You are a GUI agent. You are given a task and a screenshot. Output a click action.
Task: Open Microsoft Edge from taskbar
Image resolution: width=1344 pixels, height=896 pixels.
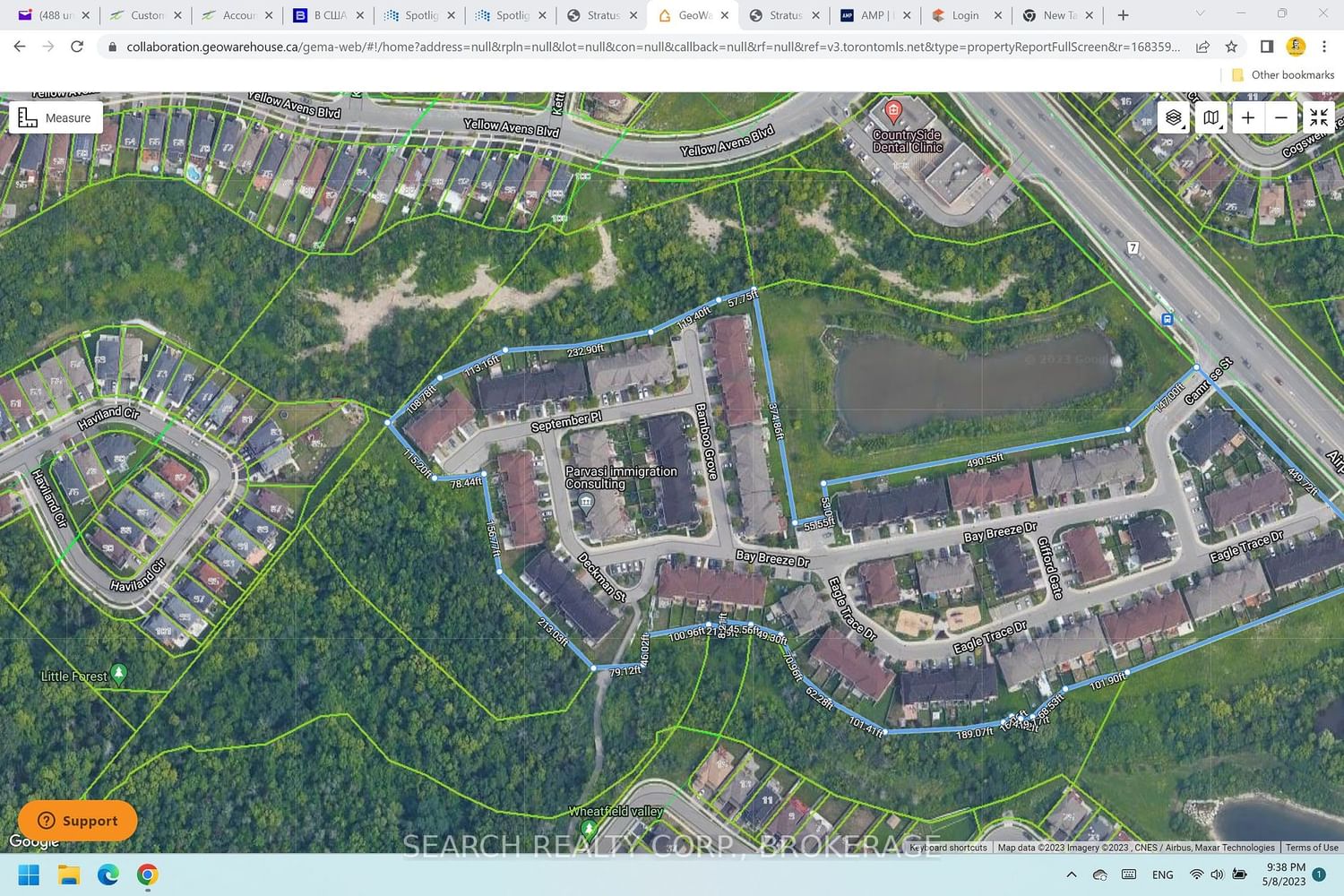108,874
